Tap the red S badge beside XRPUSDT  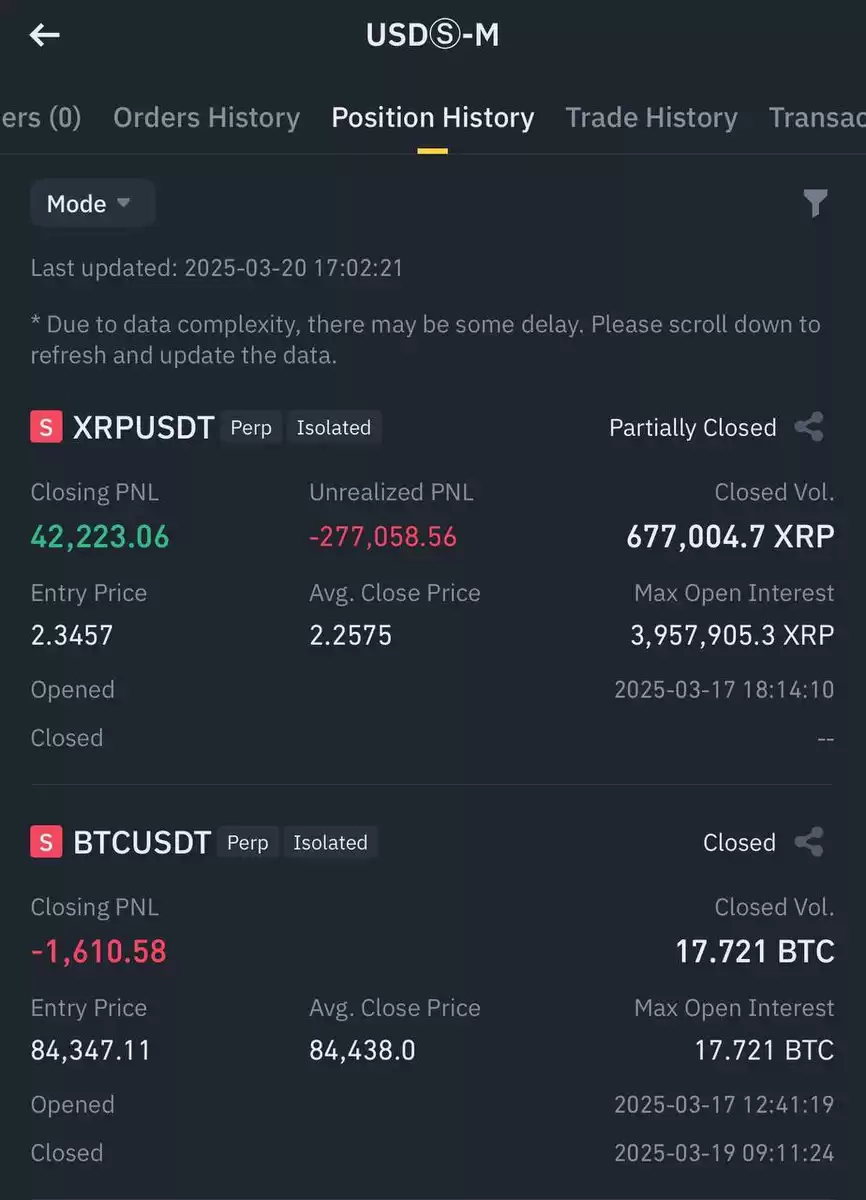coord(46,427)
